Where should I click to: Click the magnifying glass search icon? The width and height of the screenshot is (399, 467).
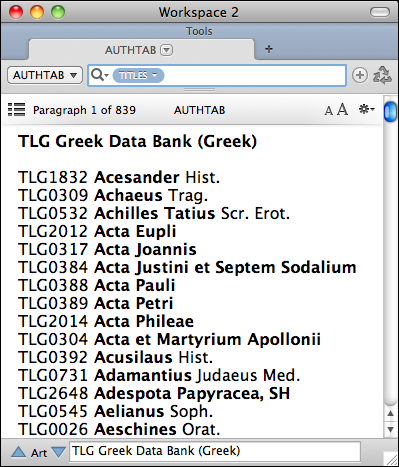99,75
